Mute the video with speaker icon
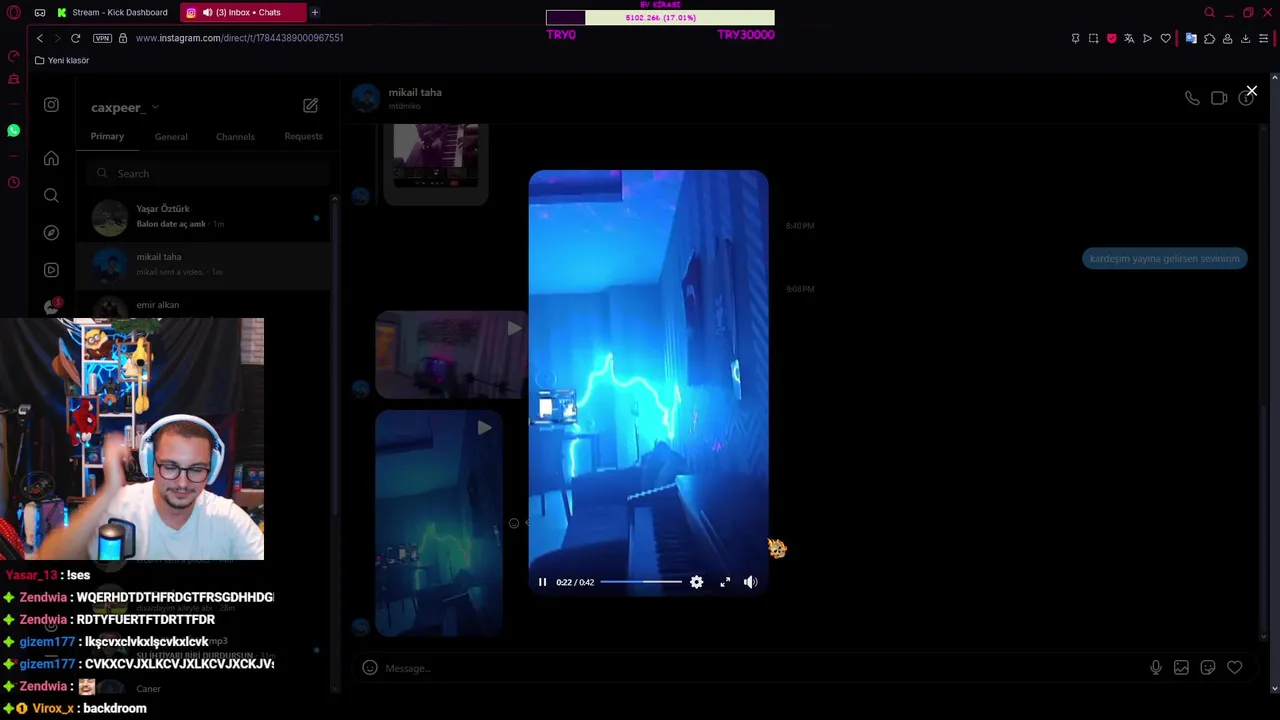 click(x=750, y=582)
